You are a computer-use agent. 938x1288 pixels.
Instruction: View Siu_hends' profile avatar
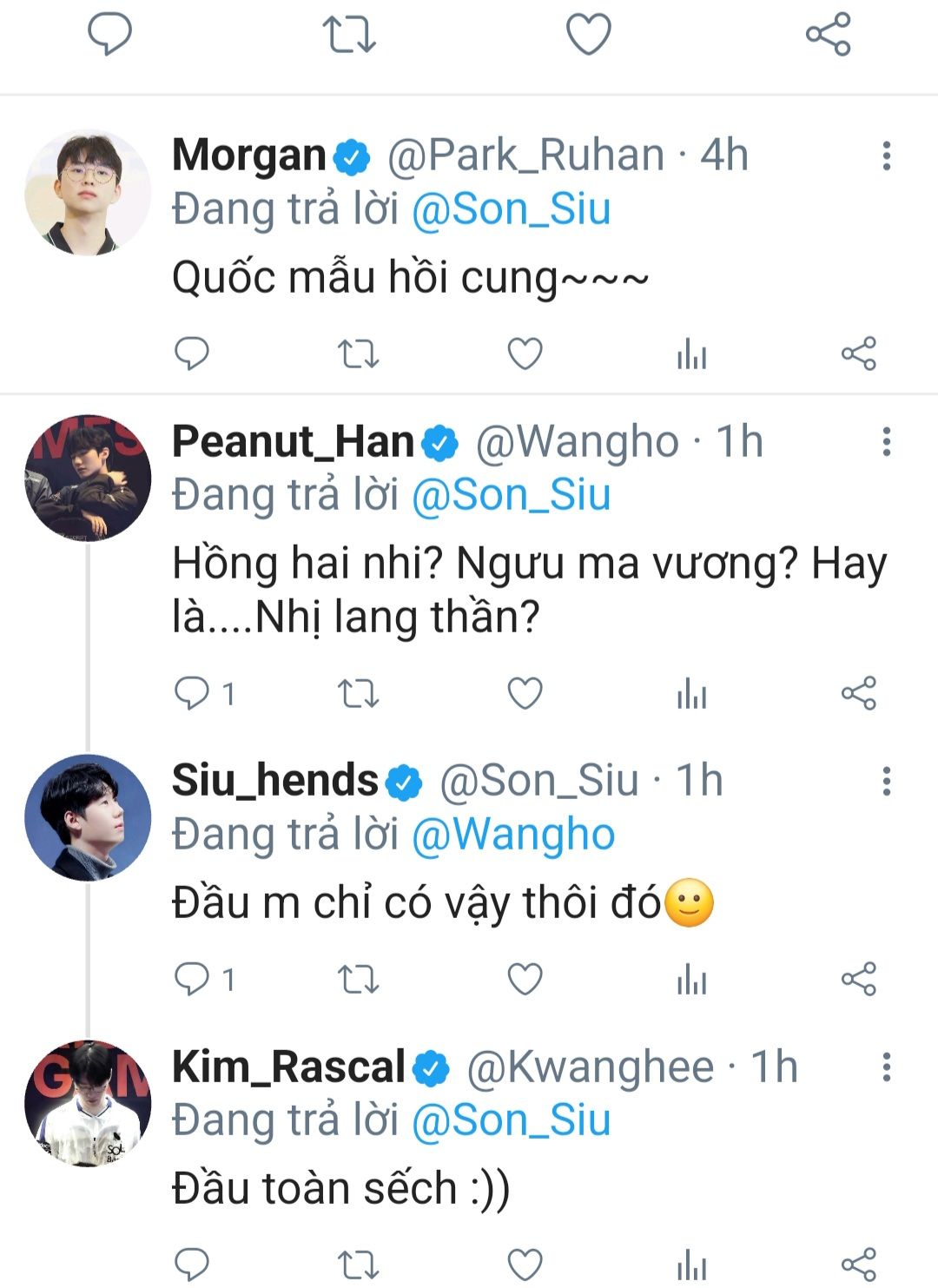click(x=87, y=817)
